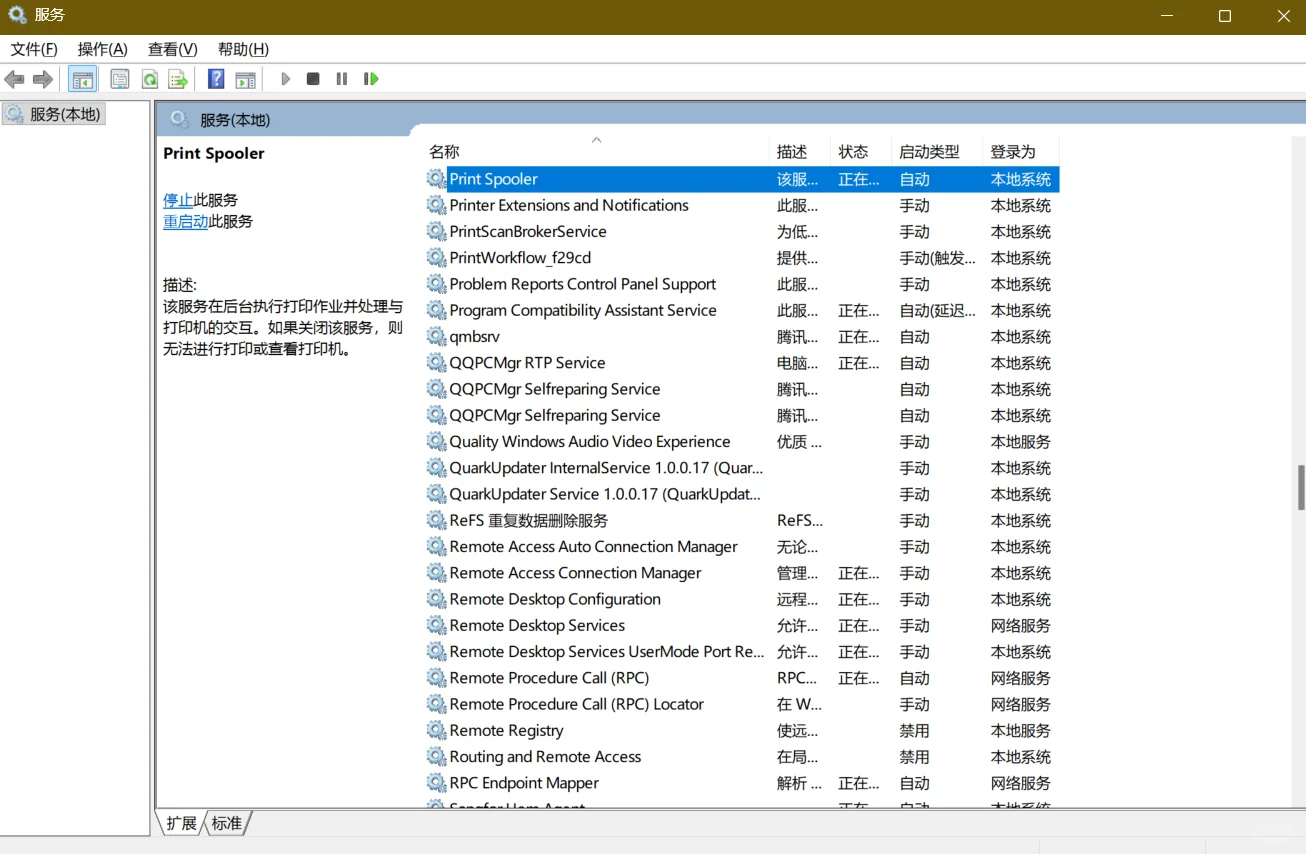Click the 重启动 link to restart Print Spooler

click(185, 221)
